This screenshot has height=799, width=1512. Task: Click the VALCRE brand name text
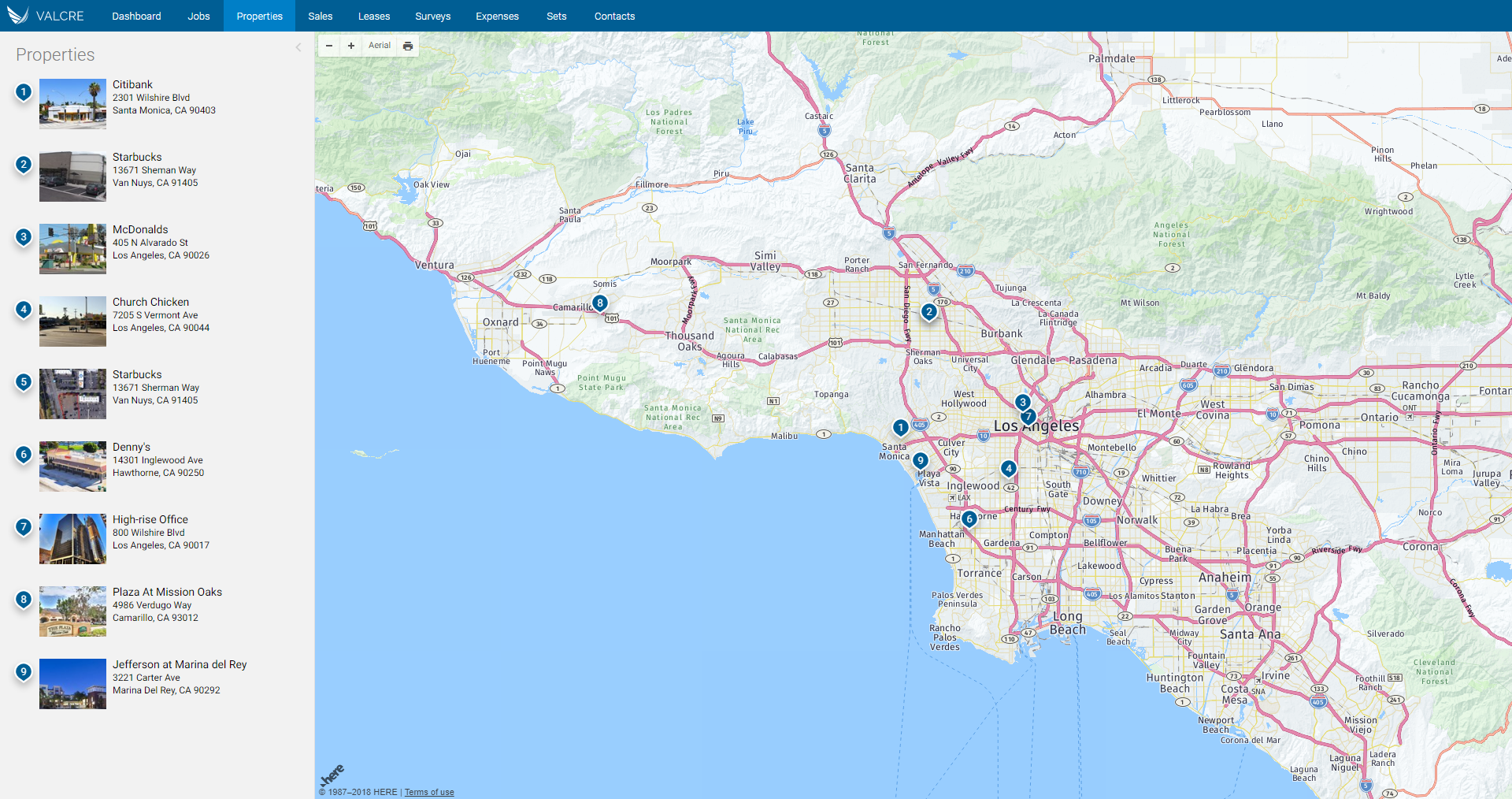pos(60,16)
